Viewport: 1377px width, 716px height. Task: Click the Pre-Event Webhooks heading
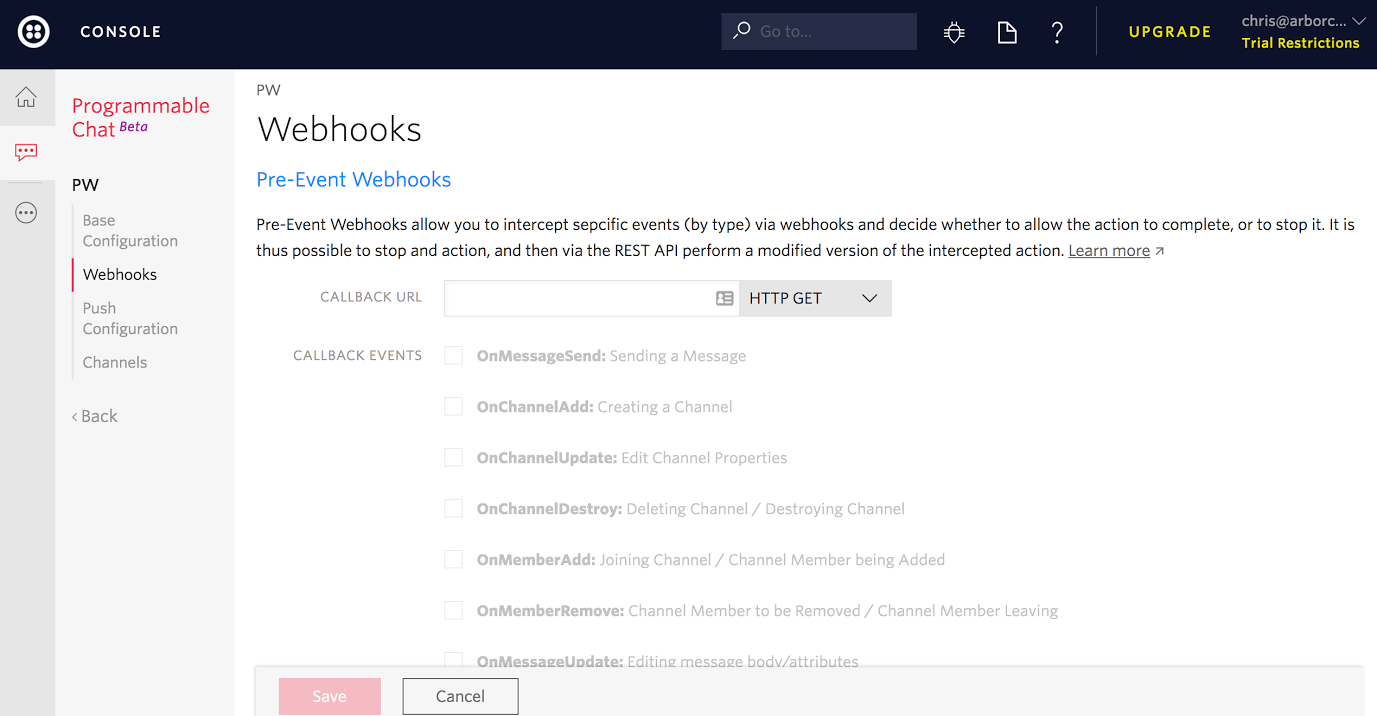click(354, 179)
